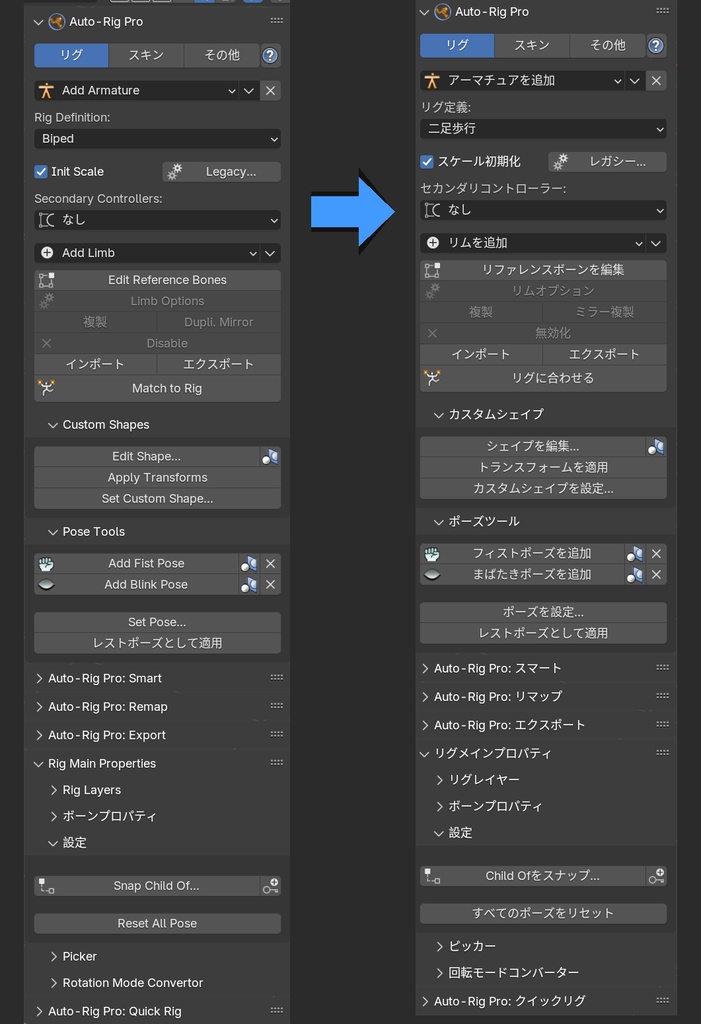Open the Add Armature dropdown
This screenshot has width=701, height=1024.
tap(136, 90)
